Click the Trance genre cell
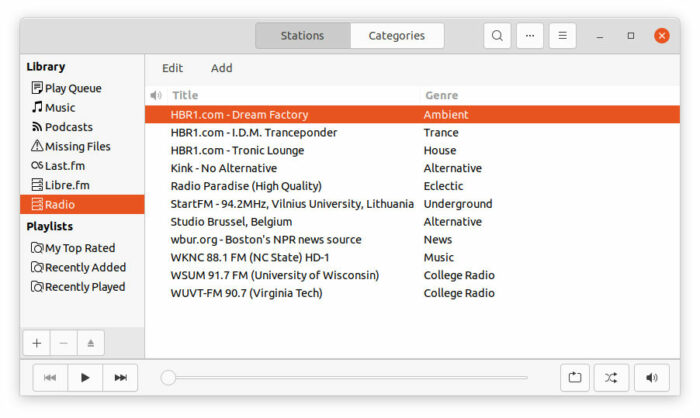Viewport: 700px width, 418px height. coord(441,133)
